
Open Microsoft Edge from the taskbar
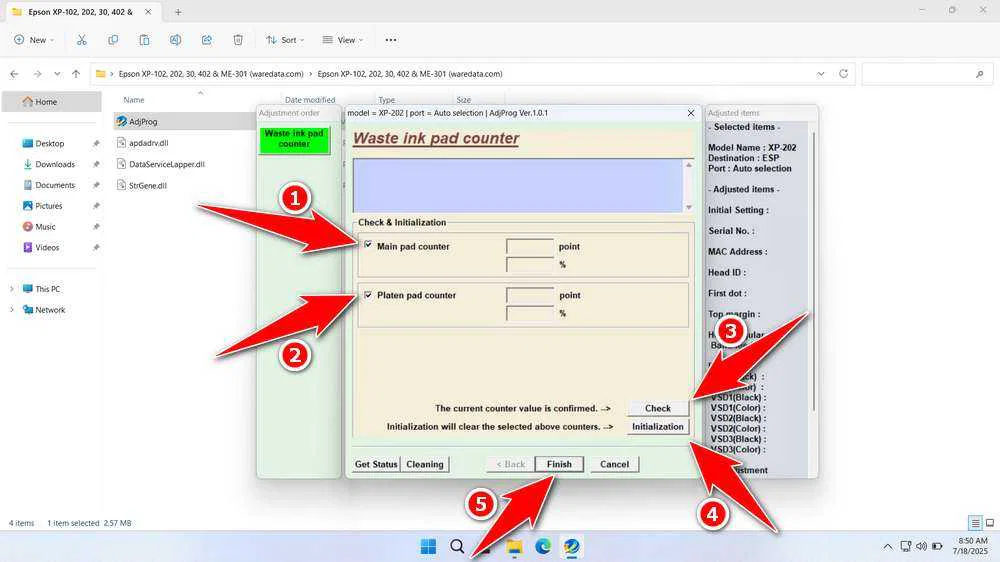543,546
